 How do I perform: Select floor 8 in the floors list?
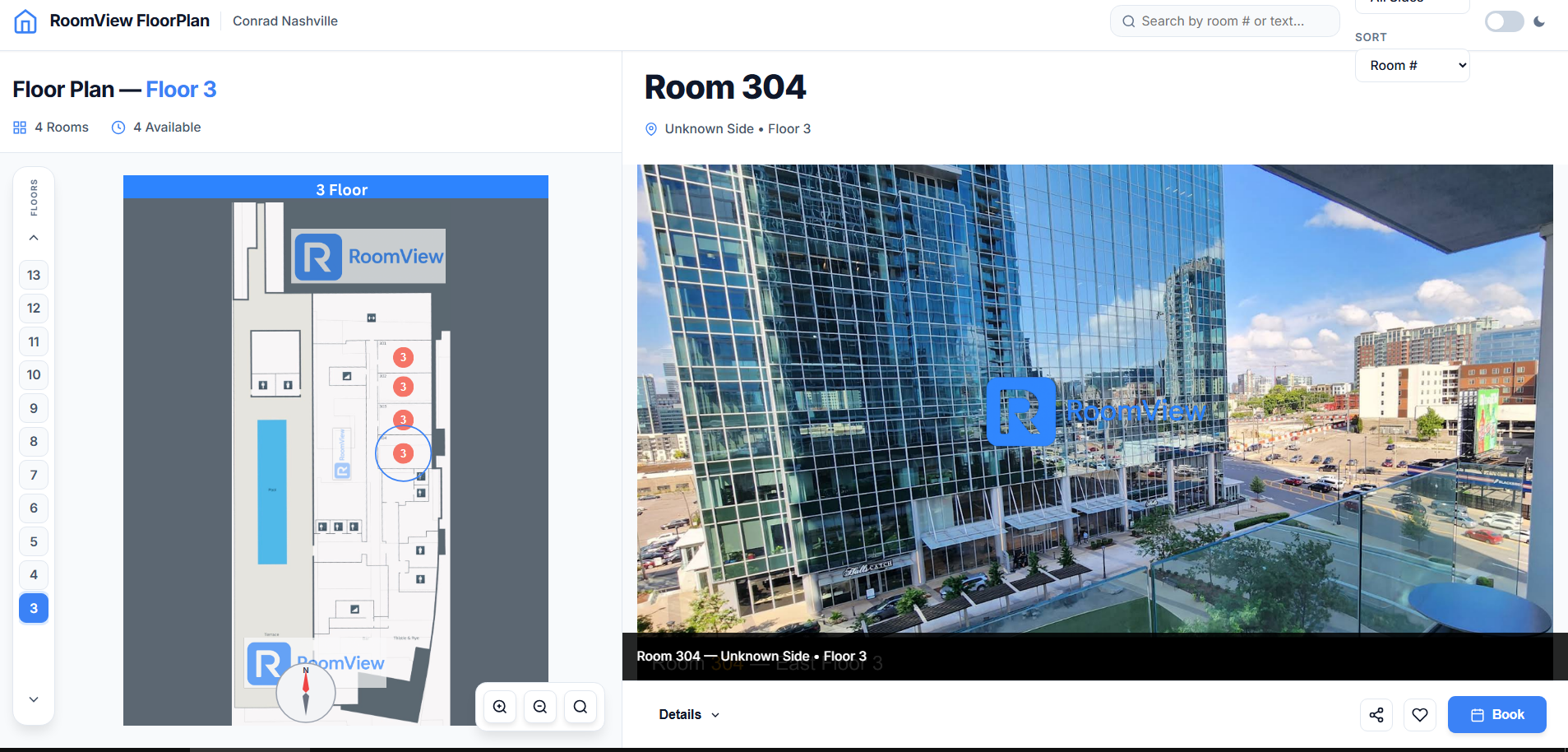point(34,442)
